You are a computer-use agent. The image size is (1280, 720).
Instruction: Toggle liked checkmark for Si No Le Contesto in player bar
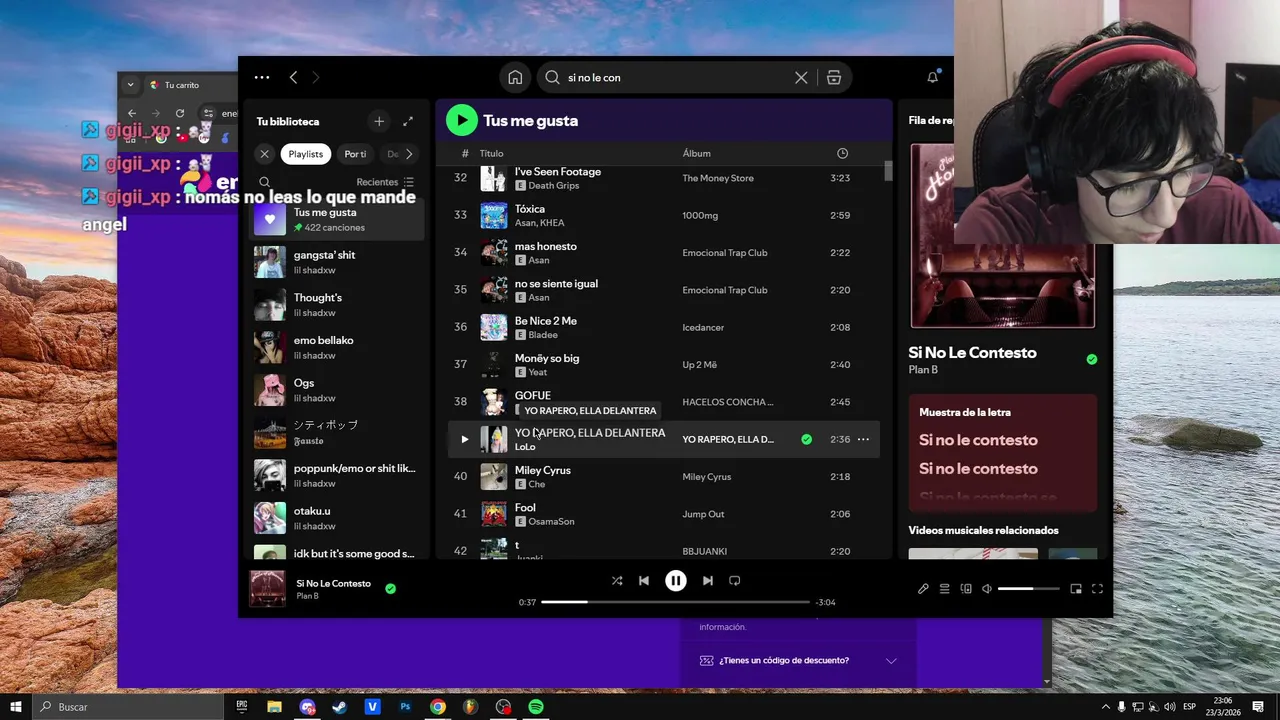coord(391,589)
